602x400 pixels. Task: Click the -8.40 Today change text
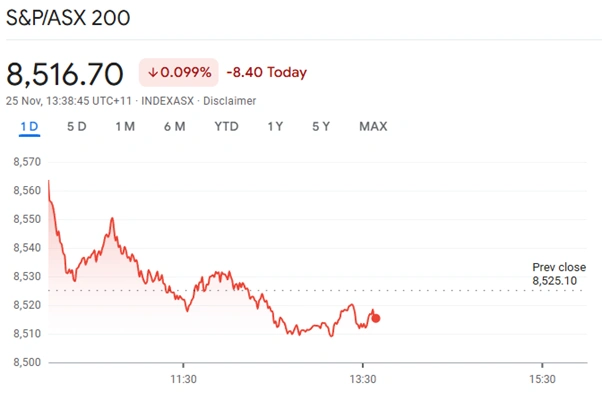coord(267,73)
